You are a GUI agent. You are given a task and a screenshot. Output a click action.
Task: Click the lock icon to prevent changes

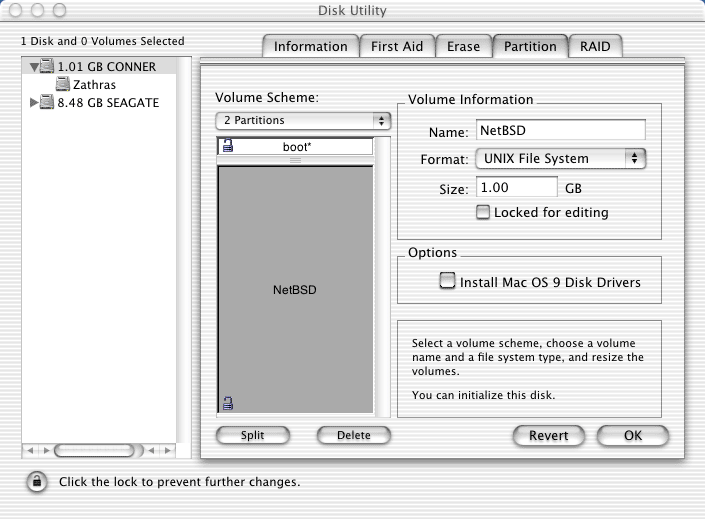(37, 482)
